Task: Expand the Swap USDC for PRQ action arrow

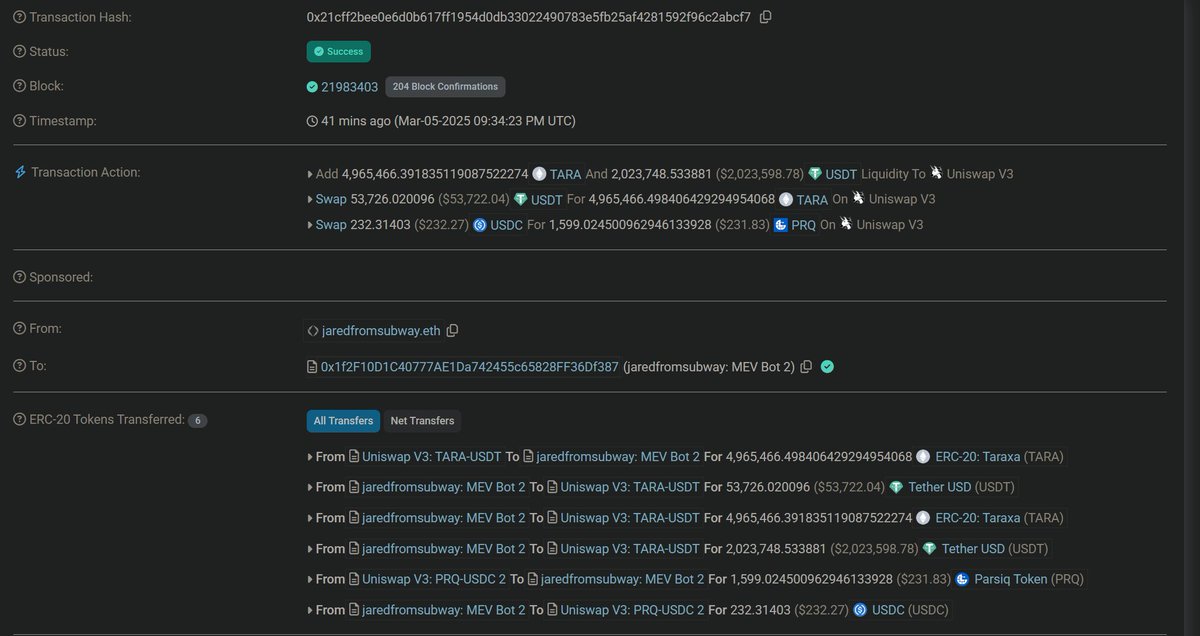Action: (310, 225)
